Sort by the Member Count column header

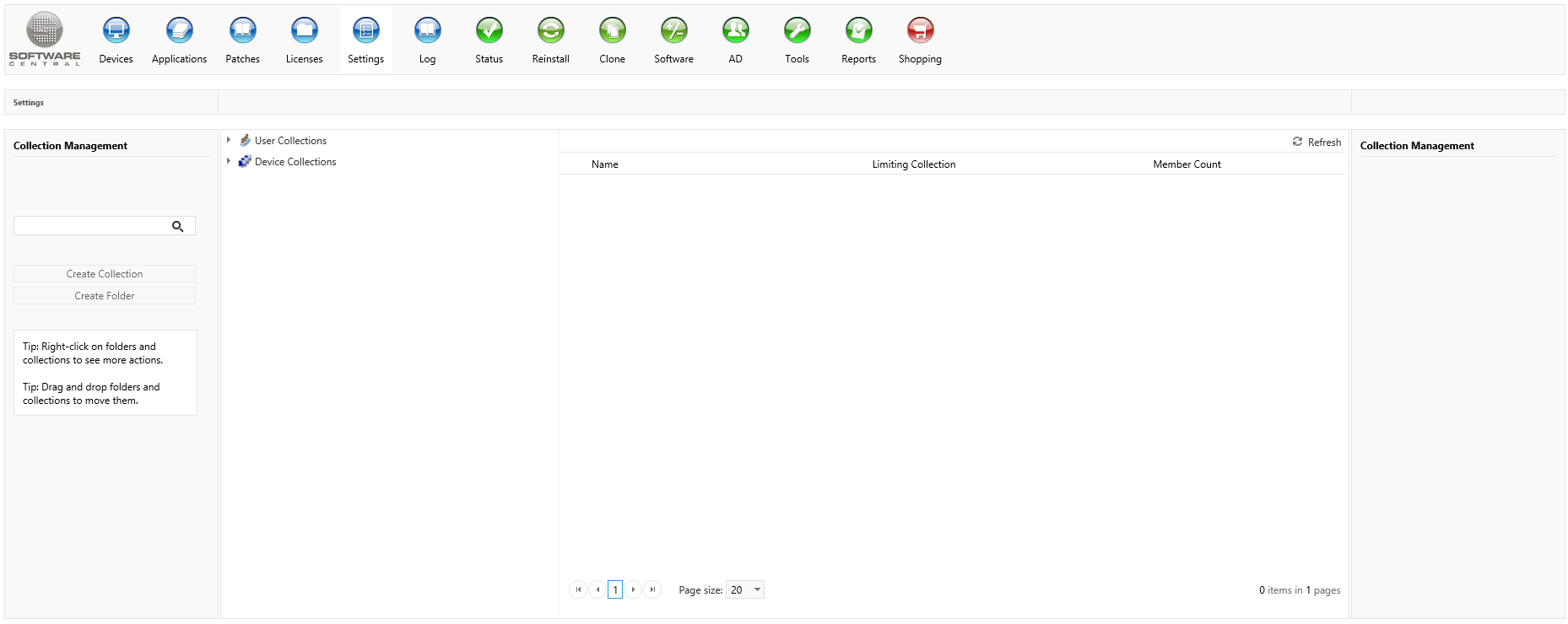point(1187,164)
